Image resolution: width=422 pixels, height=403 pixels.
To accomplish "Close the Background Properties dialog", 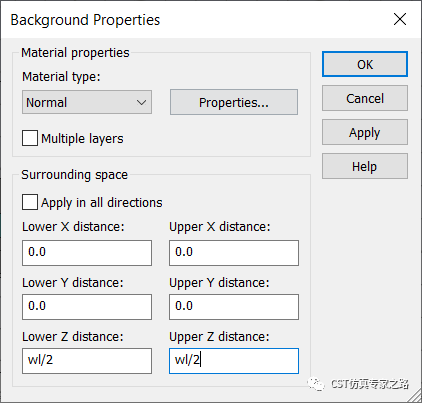I will click(x=400, y=19).
